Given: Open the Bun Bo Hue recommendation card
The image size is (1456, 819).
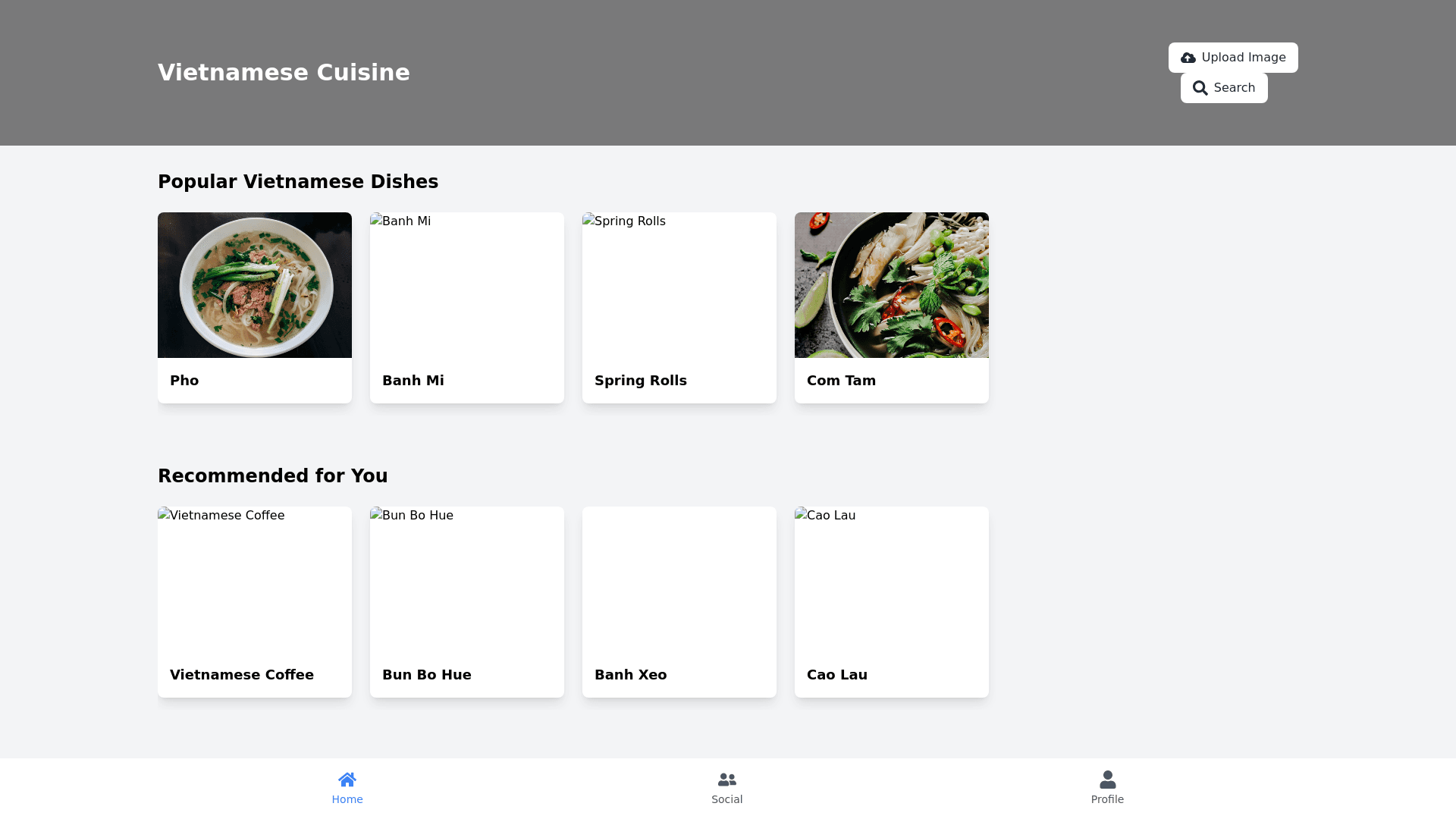Looking at the screenshot, I should [x=467, y=602].
